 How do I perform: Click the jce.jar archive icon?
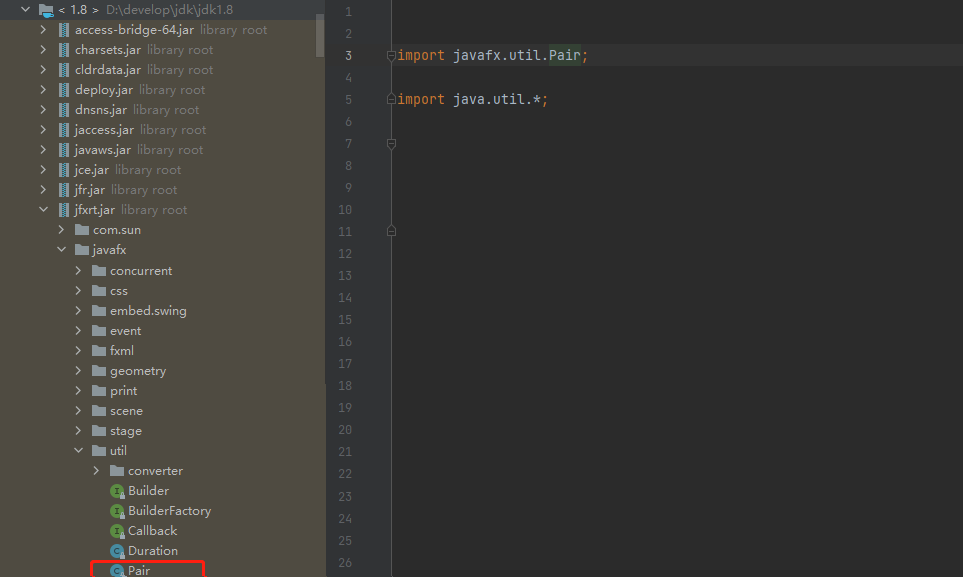[64, 170]
